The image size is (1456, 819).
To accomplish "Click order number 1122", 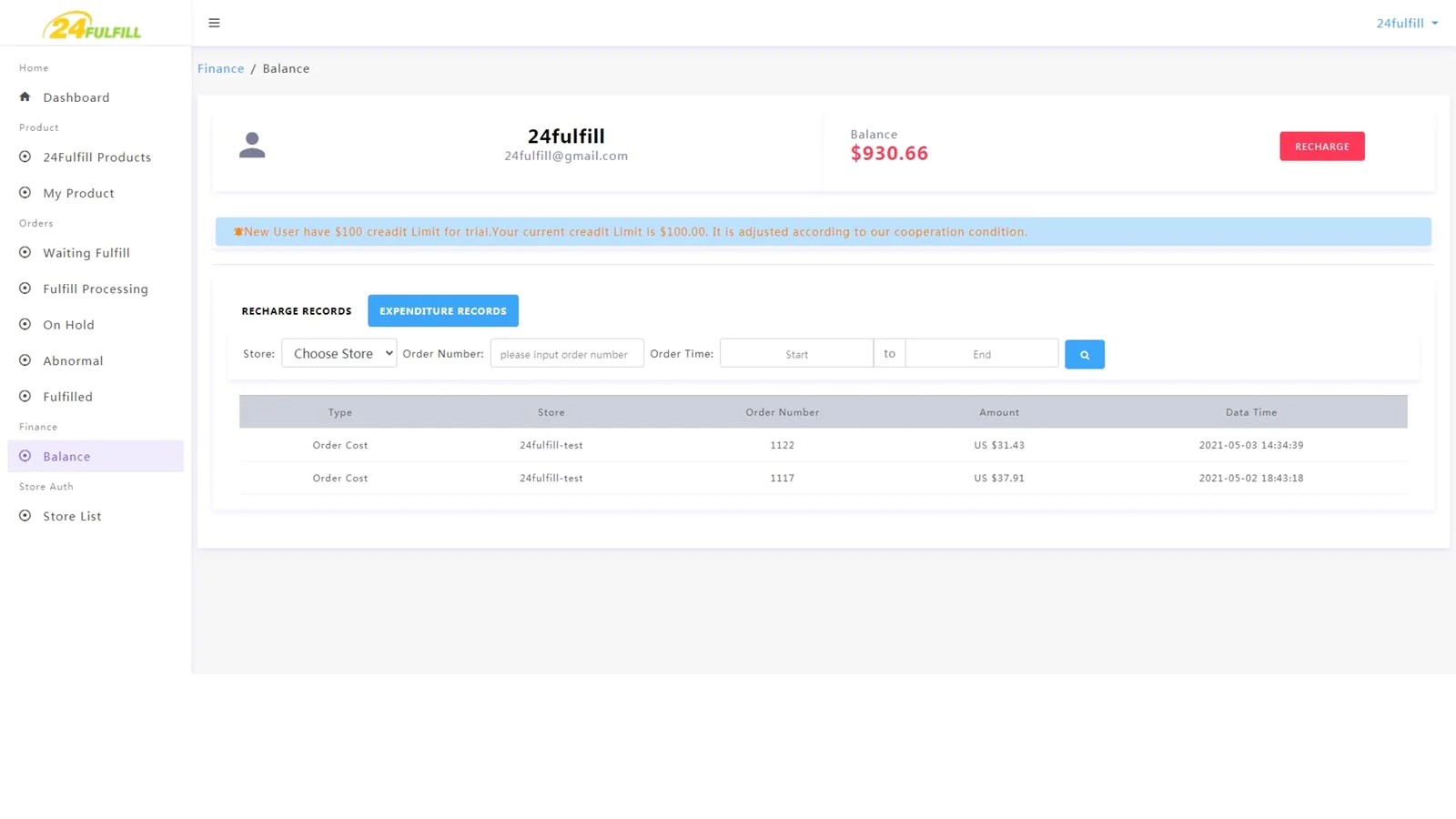I will (783, 445).
